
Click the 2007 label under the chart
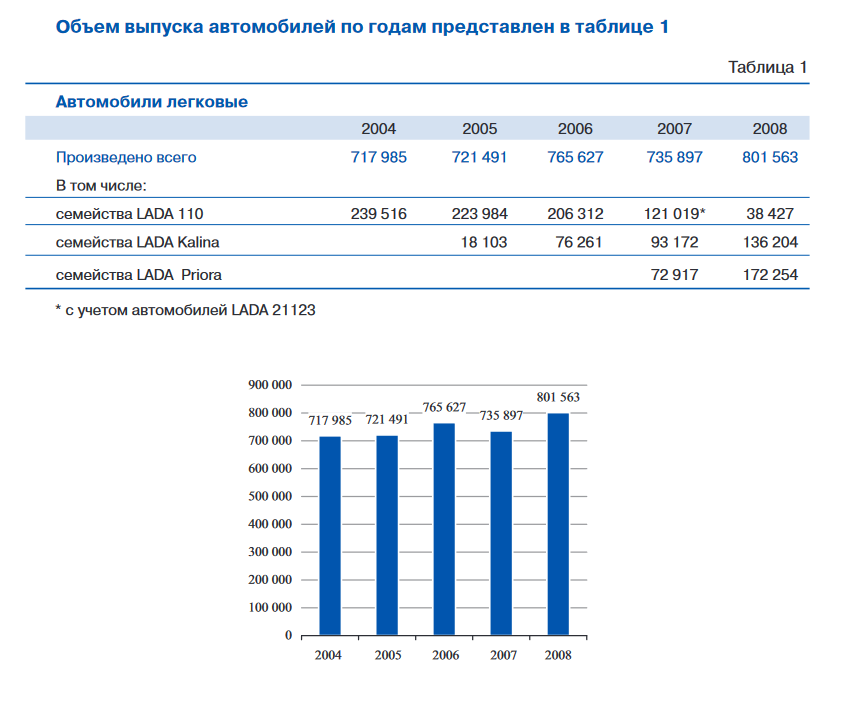503,655
